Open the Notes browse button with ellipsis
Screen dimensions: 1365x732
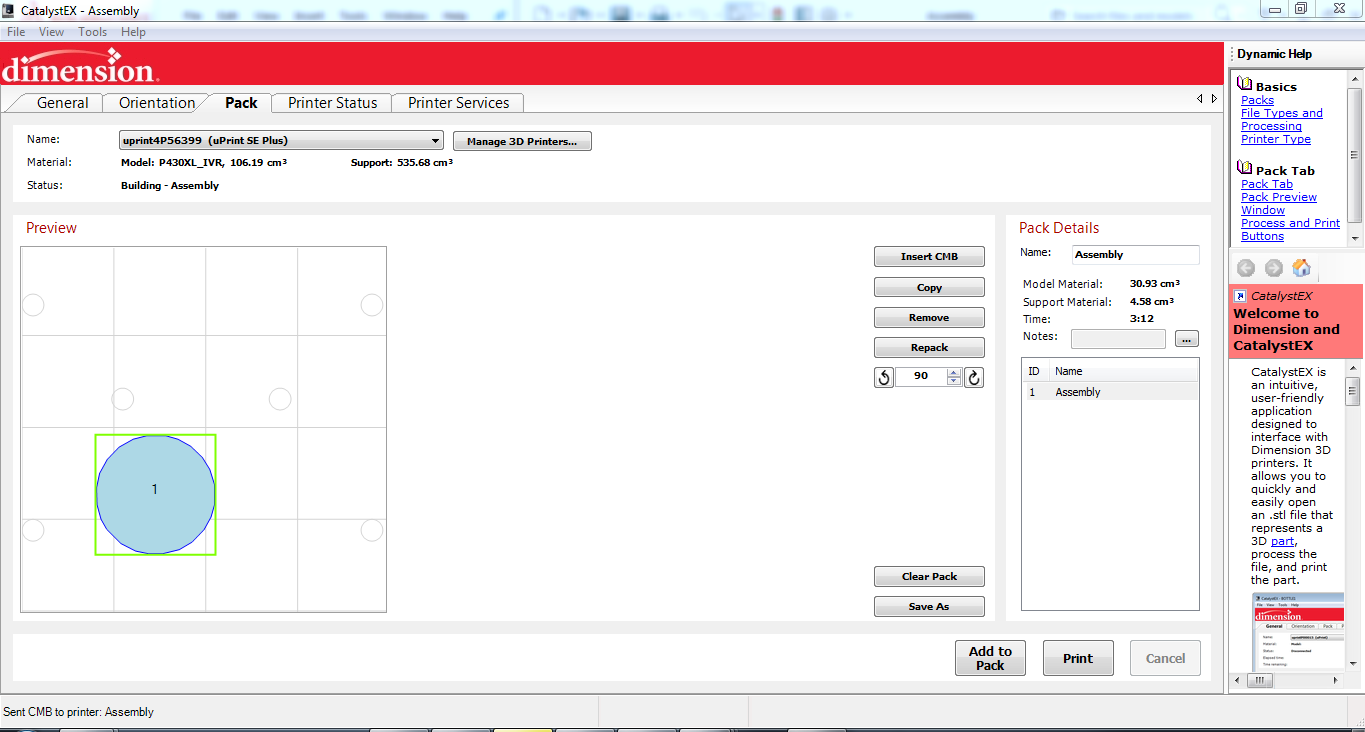[x=1187, y=339]
